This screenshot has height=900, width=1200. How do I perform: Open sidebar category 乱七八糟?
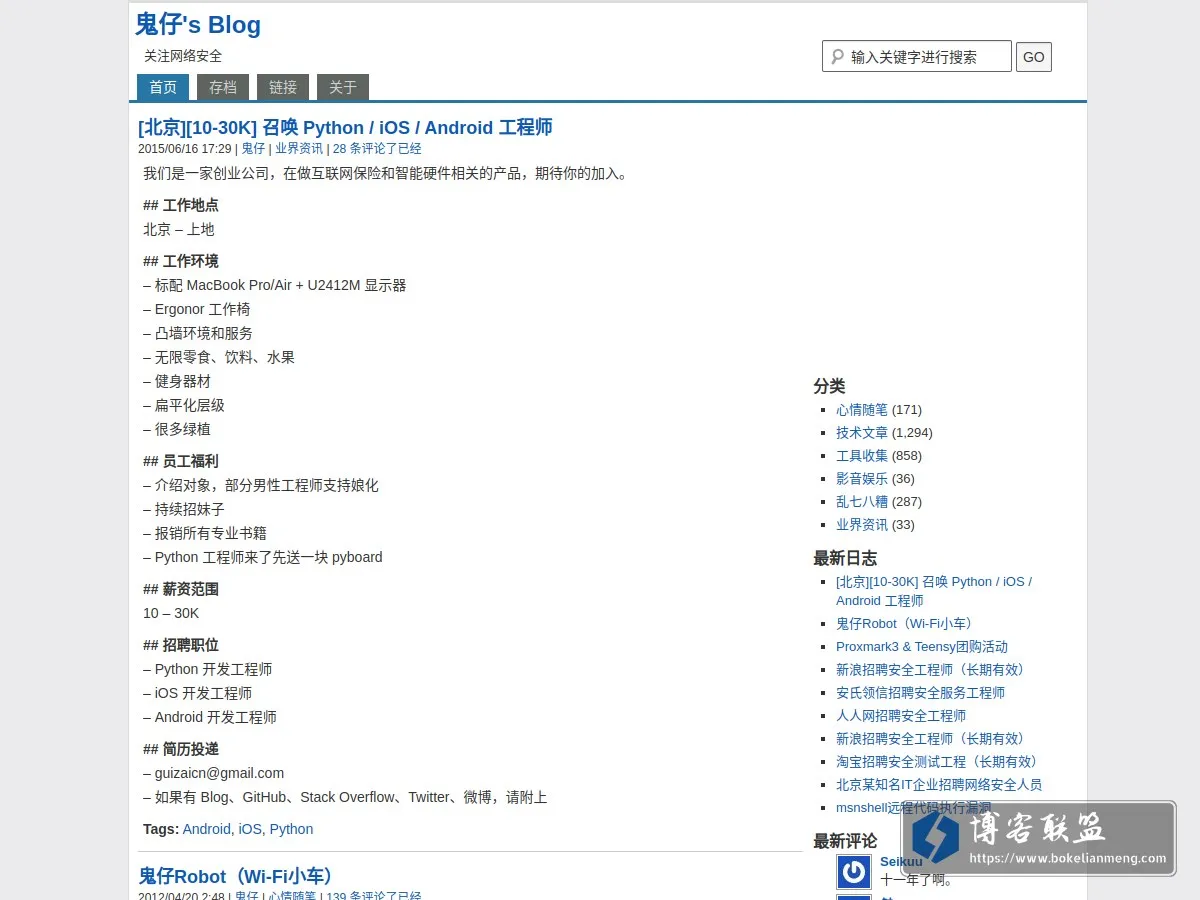tap(862, 502)
